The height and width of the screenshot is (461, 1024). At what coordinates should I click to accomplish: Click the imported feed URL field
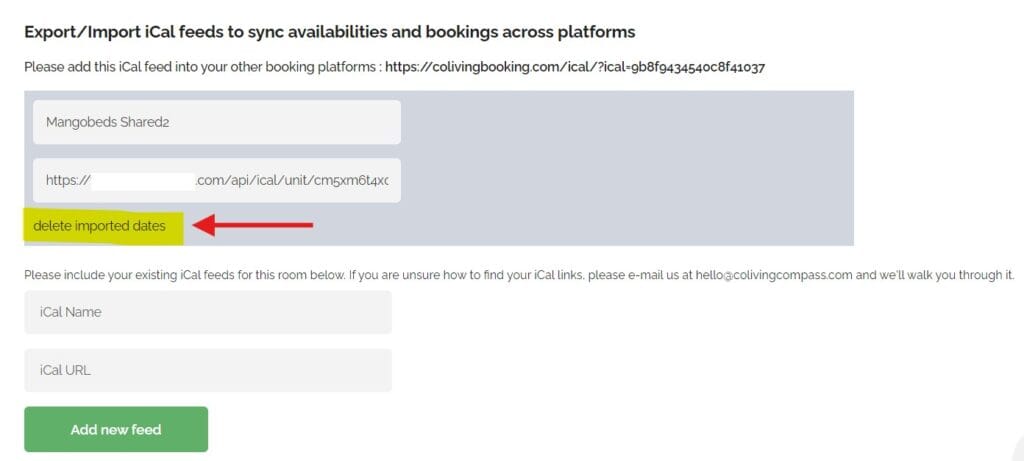point(216,181)
